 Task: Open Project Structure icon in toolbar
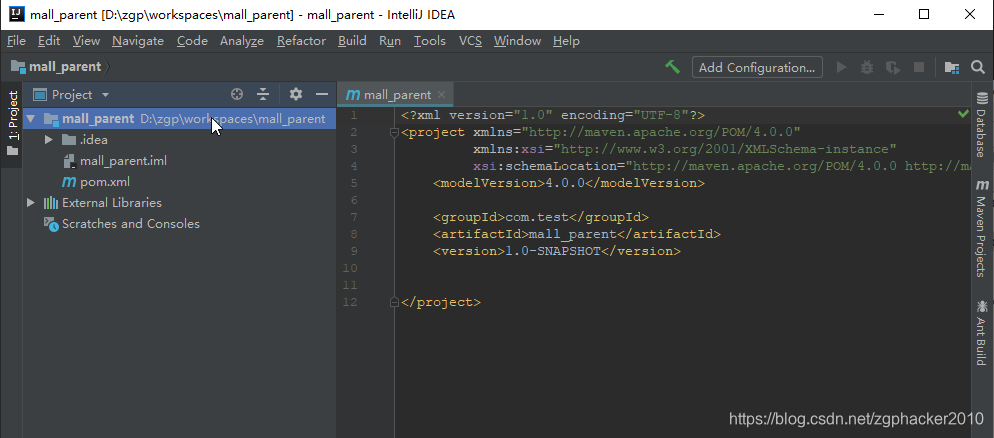pyautogui.click(x=952, y=67)
